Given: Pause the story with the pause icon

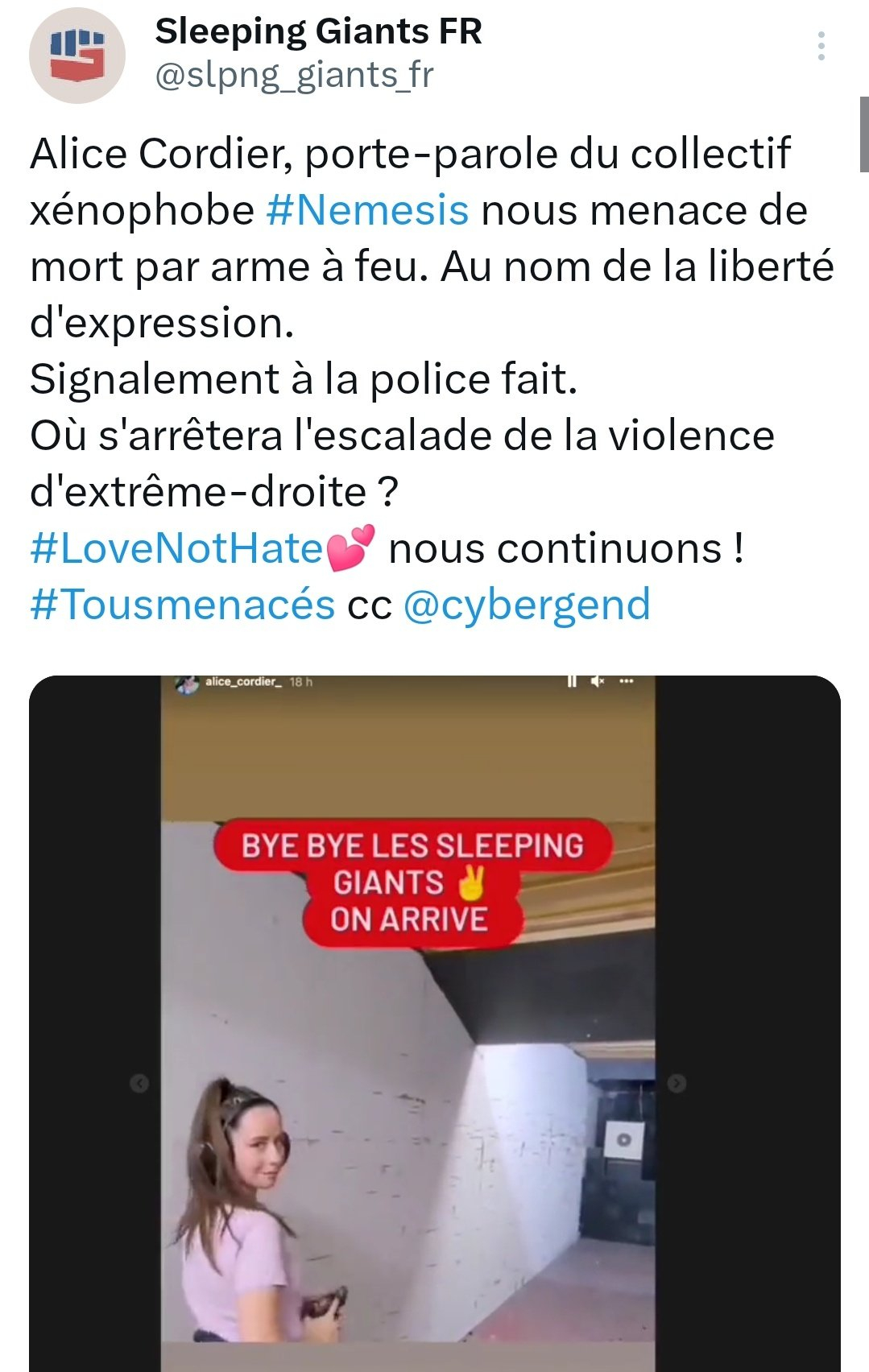Looking at the screenshot, I should 572,681.
